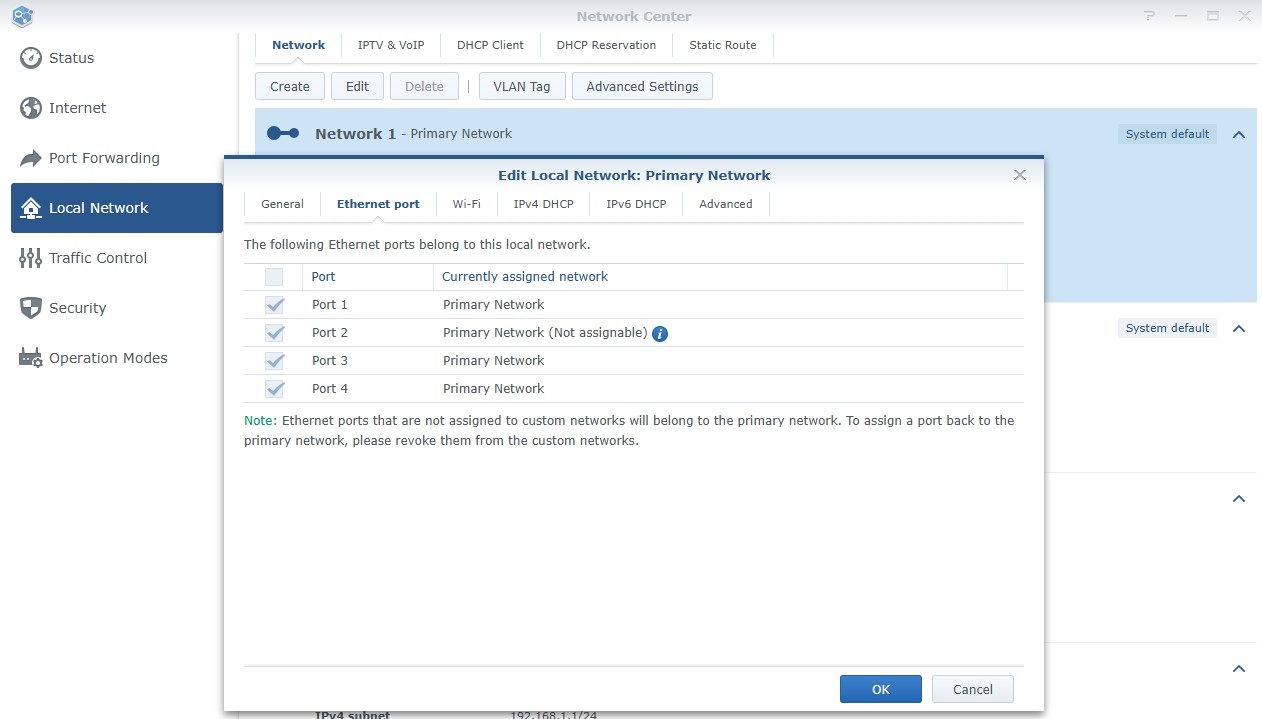This screenshot has width=1262, height=719.
Task: Click Network Center app logo icon
Action: click(22, 16)
